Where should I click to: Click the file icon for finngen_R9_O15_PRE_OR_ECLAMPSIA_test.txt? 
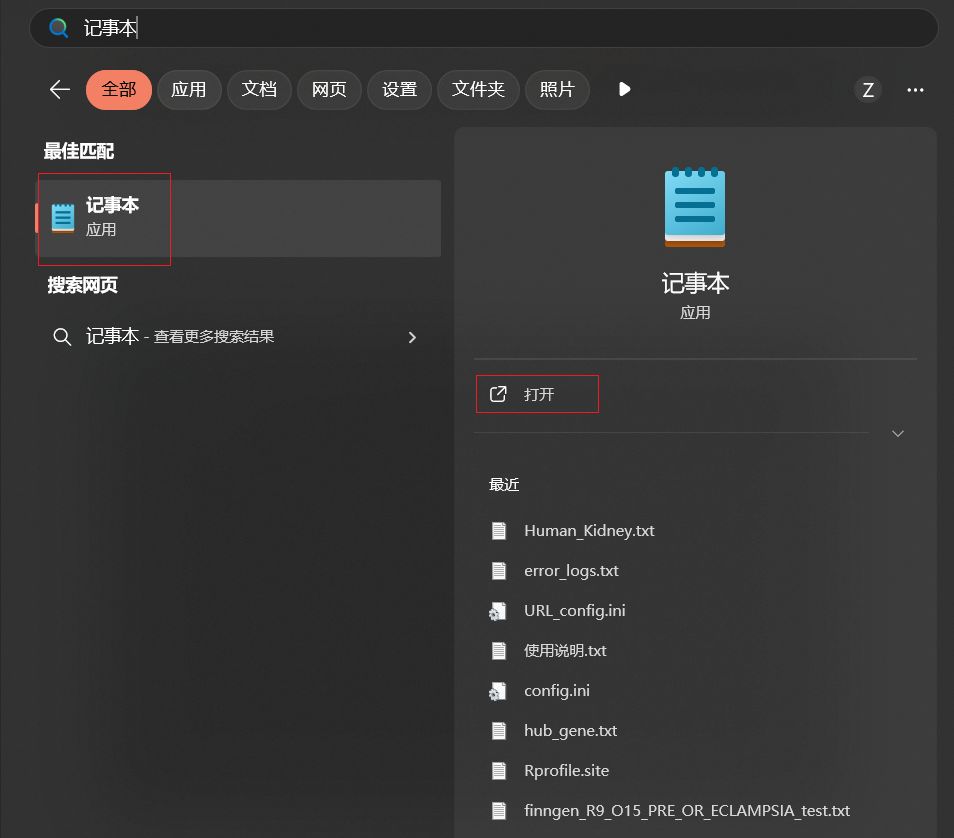(x=499, y=811)
